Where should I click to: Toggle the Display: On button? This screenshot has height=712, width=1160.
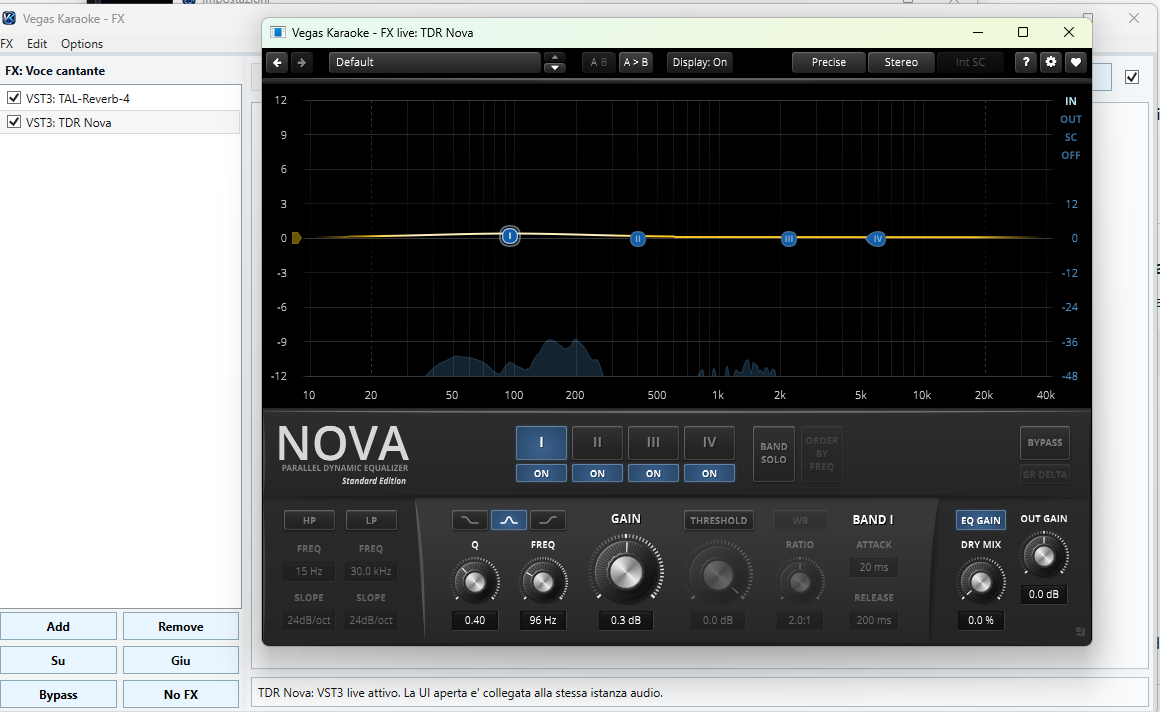[x=700, y=62]
